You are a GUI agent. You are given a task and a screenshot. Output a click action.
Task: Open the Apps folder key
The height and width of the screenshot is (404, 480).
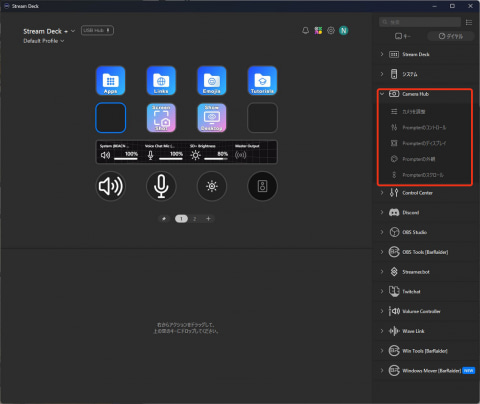[110, 81]
